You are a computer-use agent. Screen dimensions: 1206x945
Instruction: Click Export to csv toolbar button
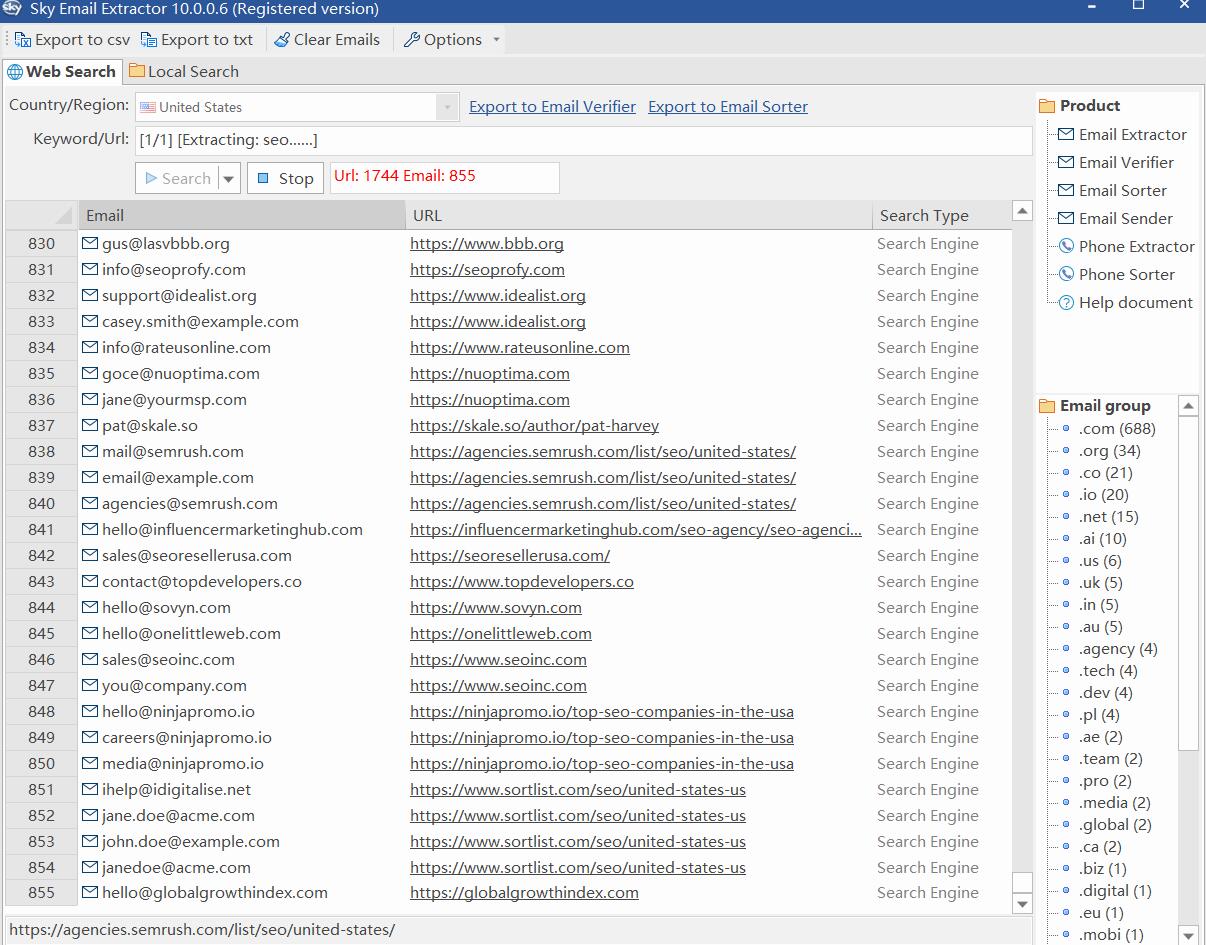[72, 40]
